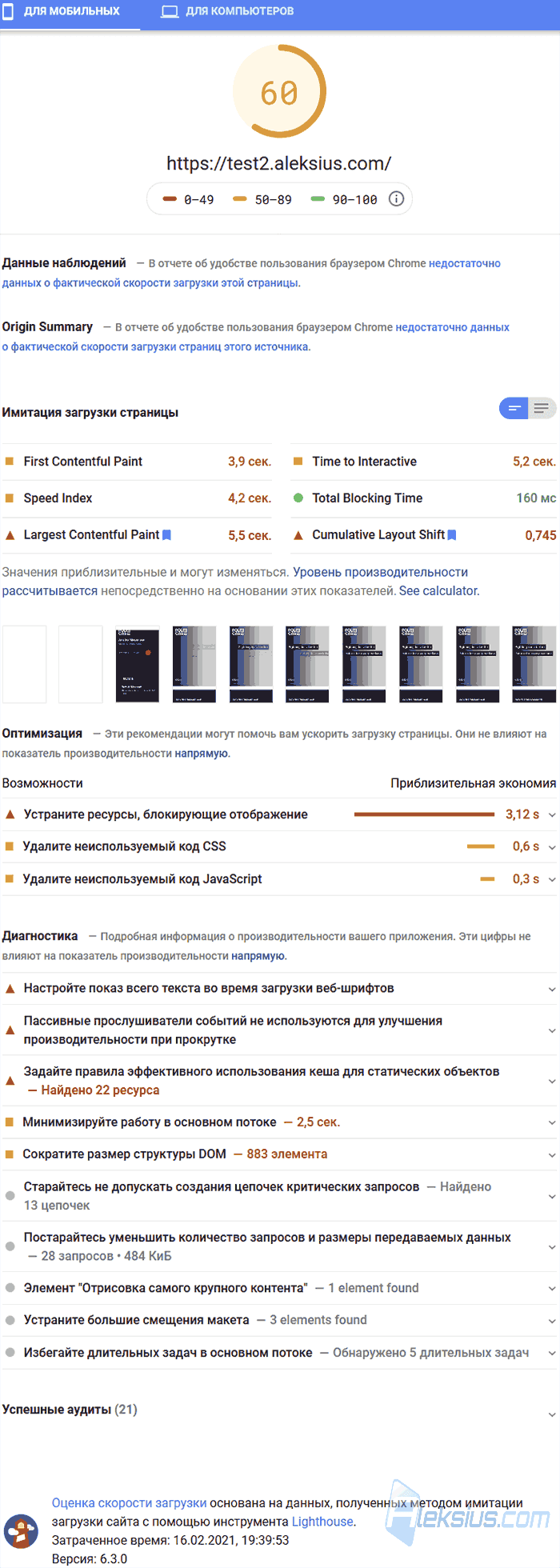Open the Lighthouse link in footer
Image resolution: width=560 pixels, height=1568 pixels.
pos(322,1522)
